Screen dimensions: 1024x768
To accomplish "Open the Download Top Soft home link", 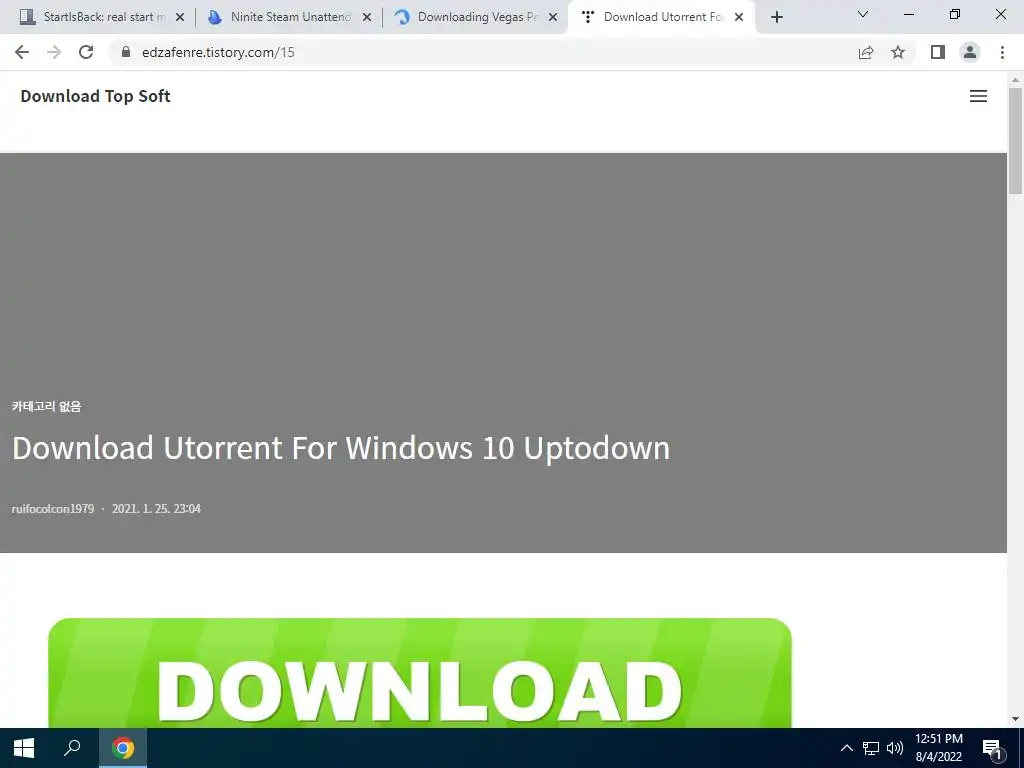I will click(95, 96).
